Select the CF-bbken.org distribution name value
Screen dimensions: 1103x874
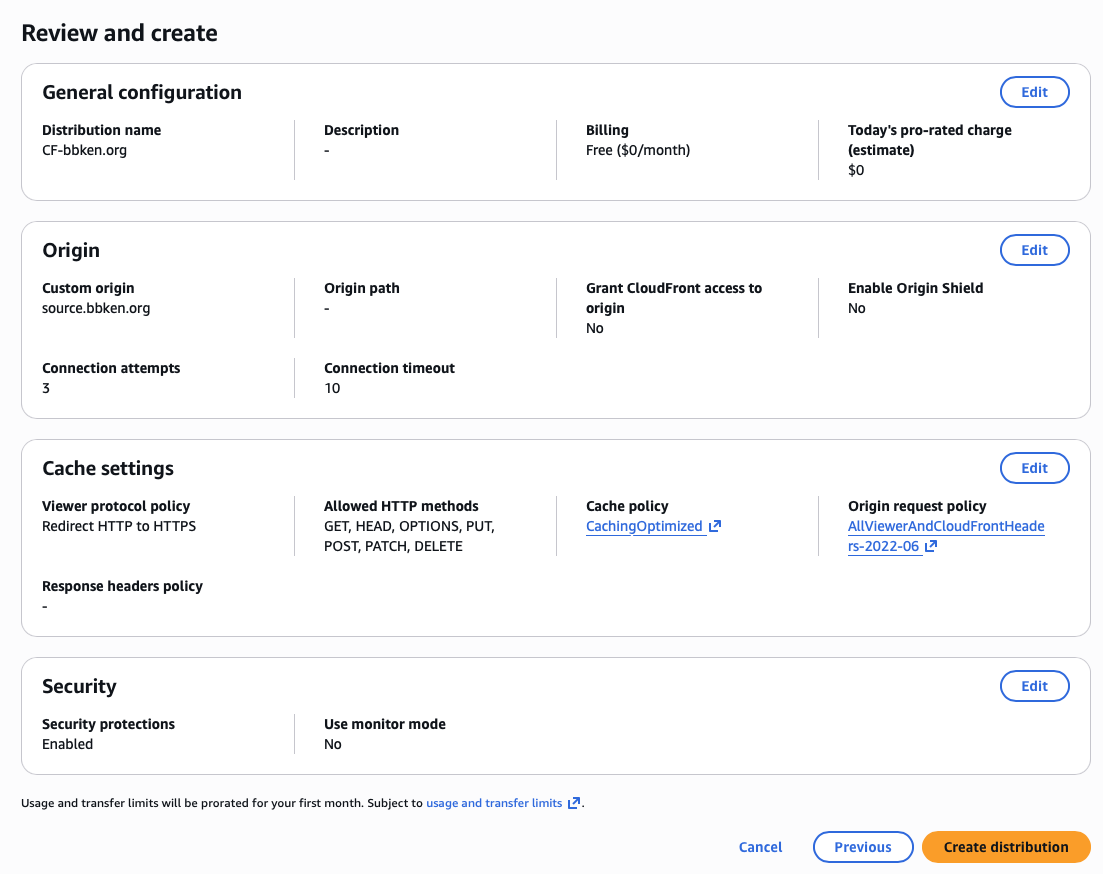pos(84,150)
